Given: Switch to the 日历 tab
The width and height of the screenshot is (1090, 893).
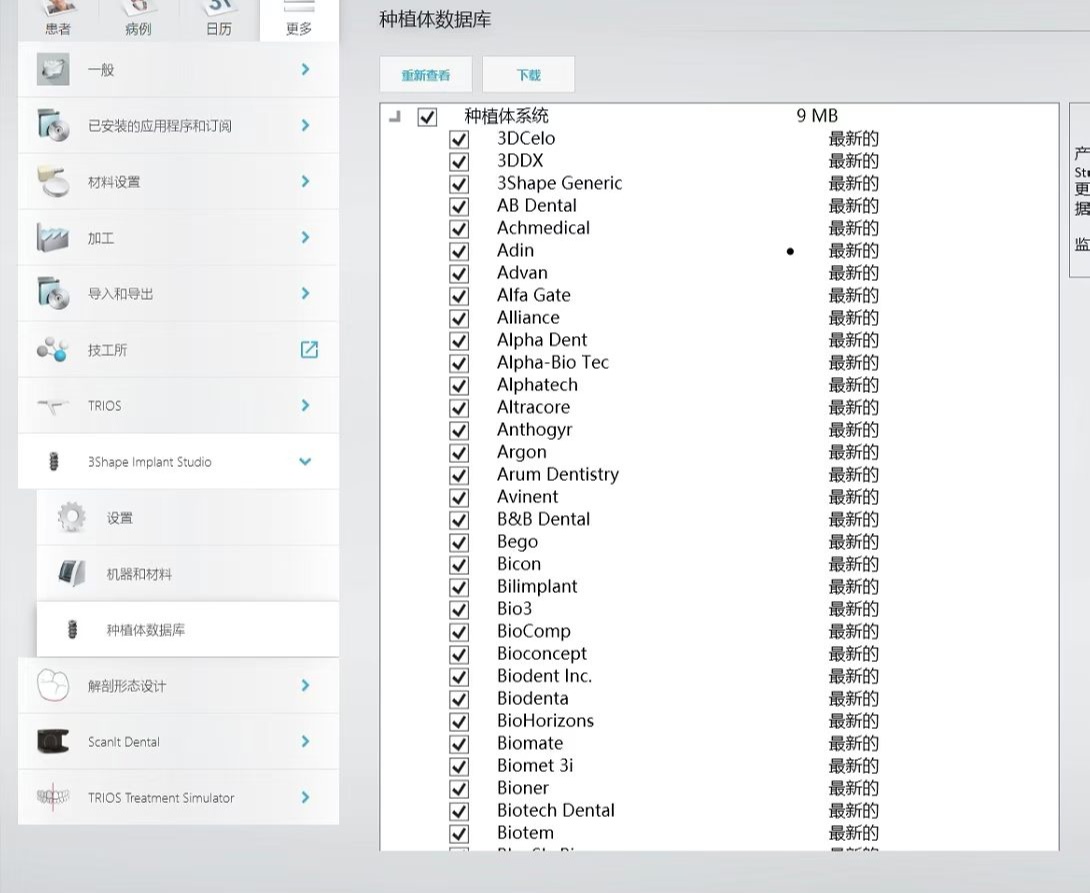Looking at the screenshot, I should point(219,19).
